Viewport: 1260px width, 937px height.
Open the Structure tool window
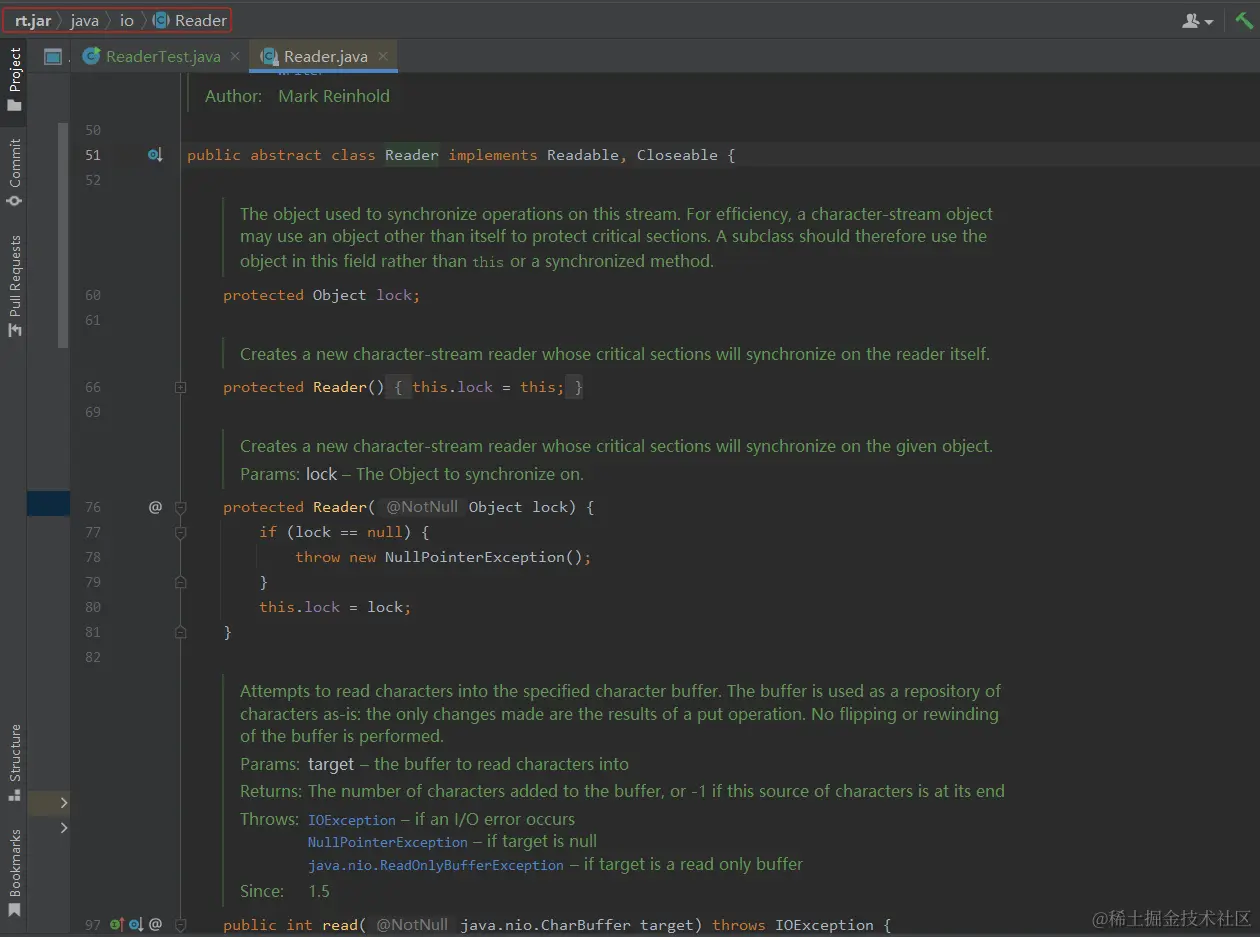point(14,763)
